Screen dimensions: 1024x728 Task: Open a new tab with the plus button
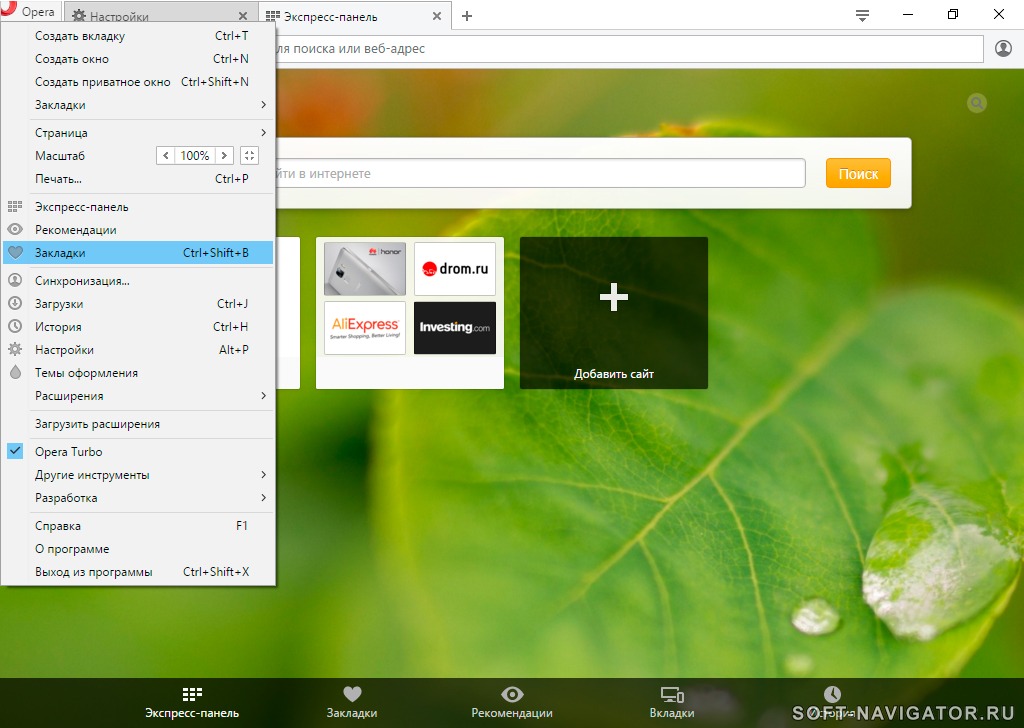coord(467,16)
